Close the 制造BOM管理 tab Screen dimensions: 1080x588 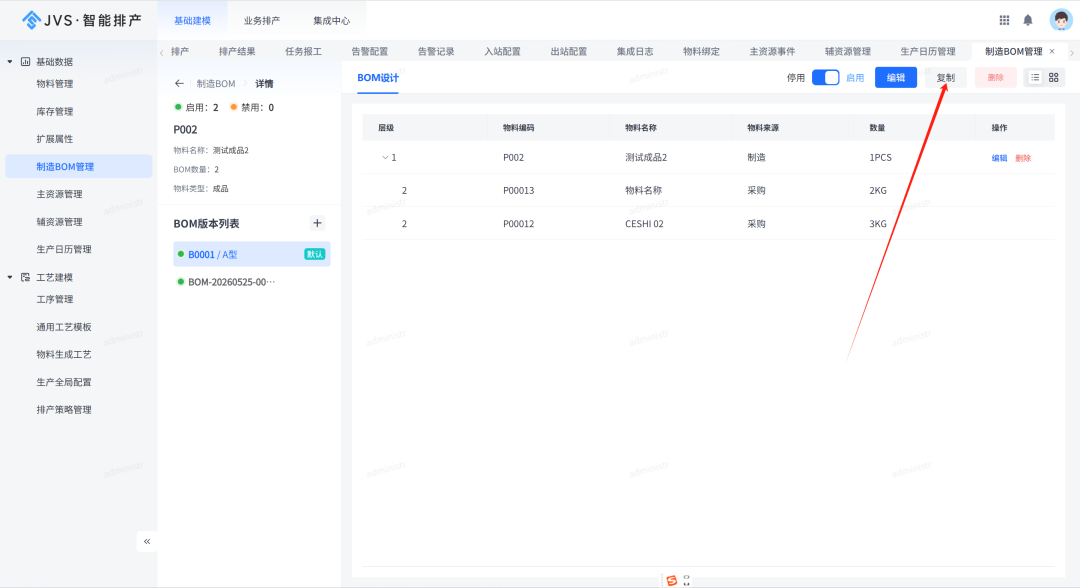coord(1052,51)
